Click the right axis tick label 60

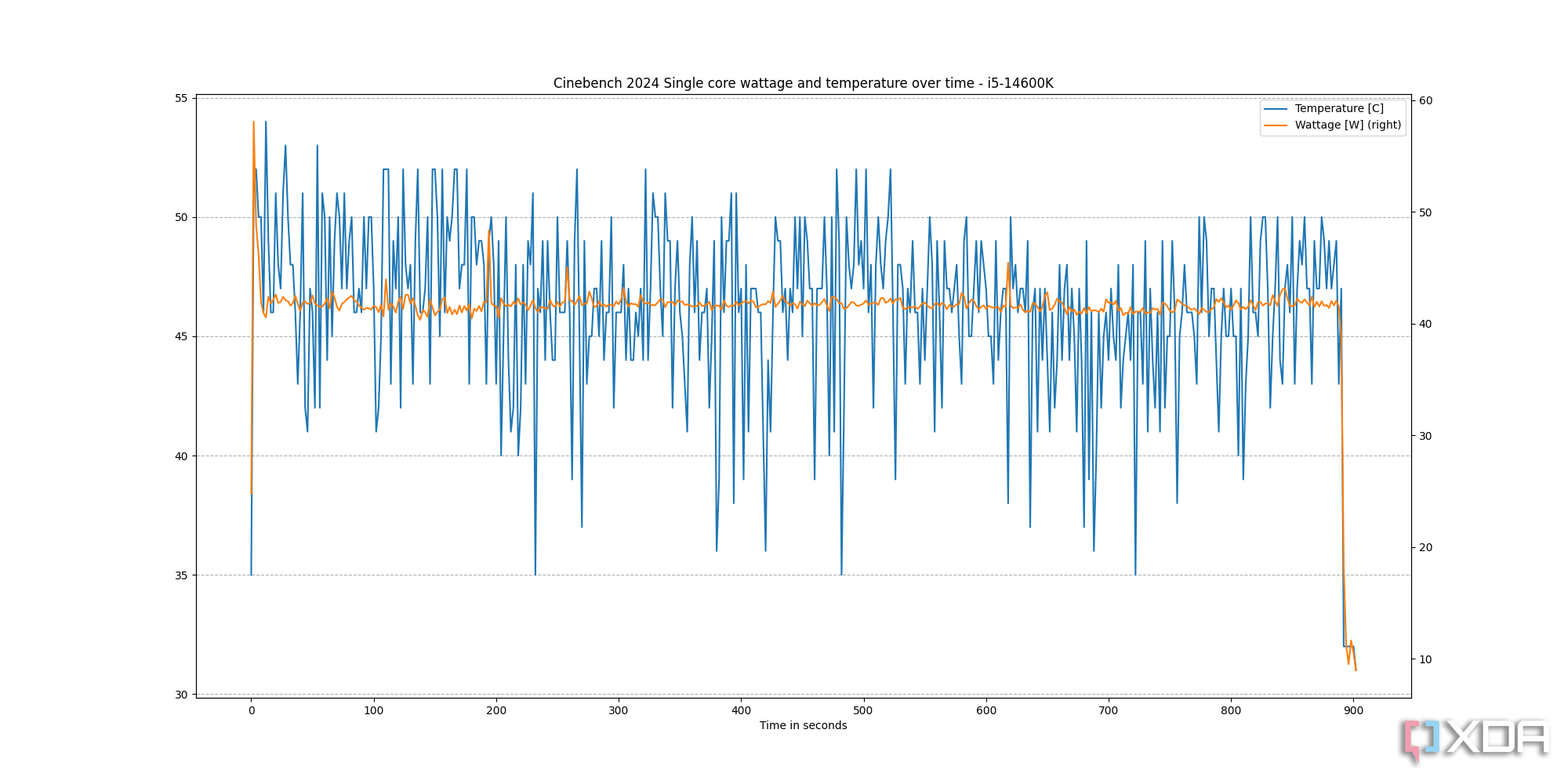point(1425,100)
